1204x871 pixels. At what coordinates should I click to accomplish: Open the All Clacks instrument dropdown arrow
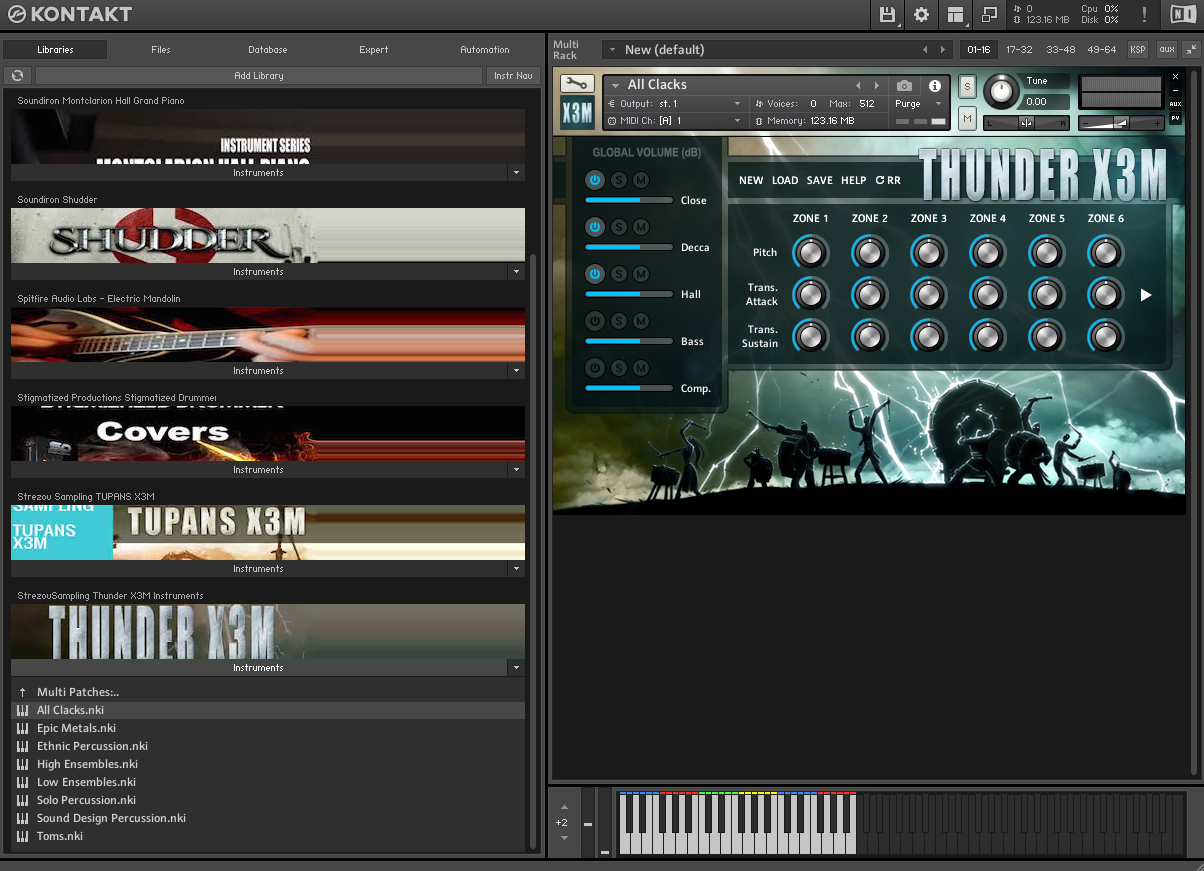615,86
